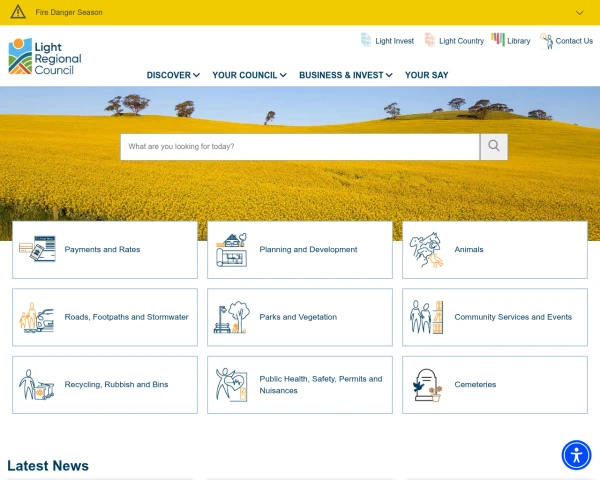Viewport: 600px width, 480px height.
Task: Click the Light Regional Council logo
Action: (x=45, y=57)
